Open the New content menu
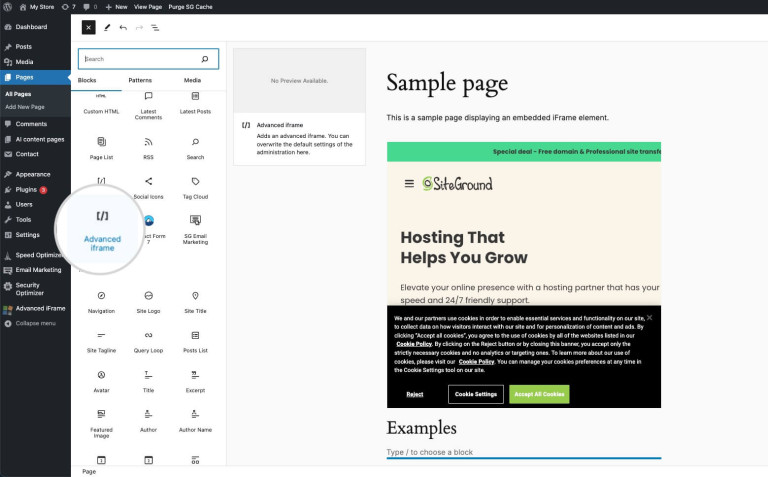Image resolution: width=768 pixels, height=477 pixels. click(x=117, y=7)
